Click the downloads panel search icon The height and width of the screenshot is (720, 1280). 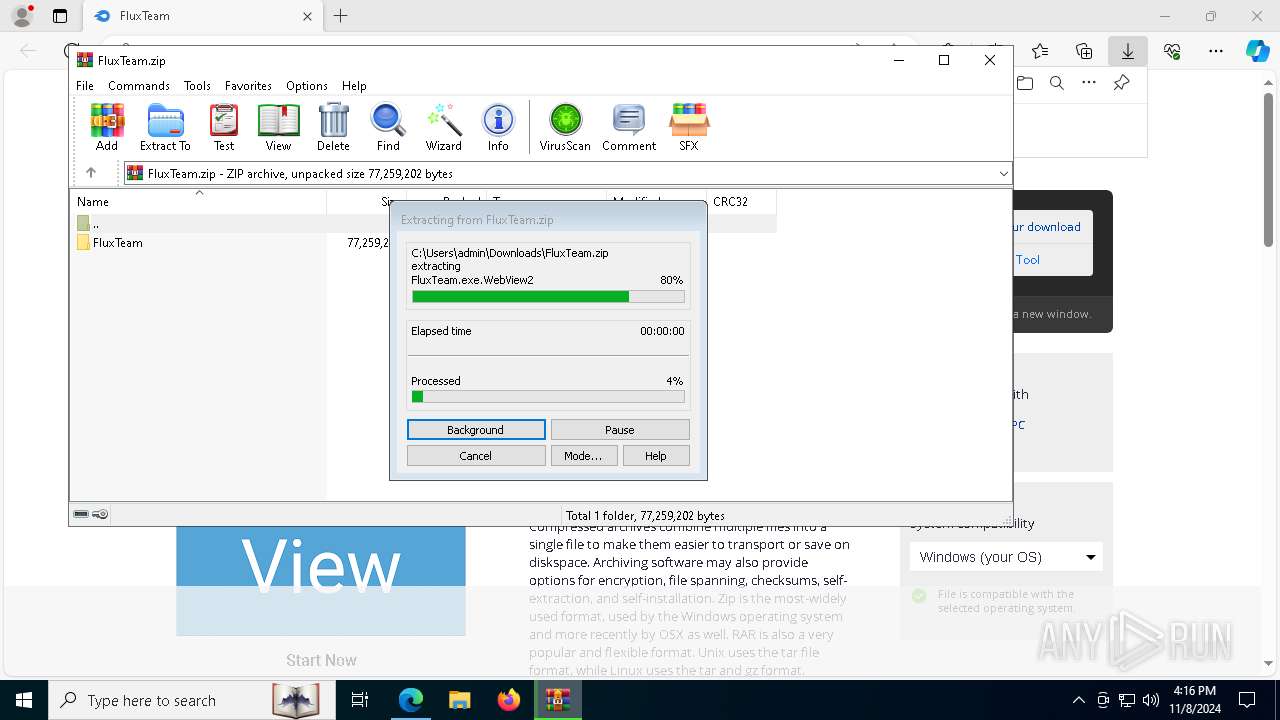(1057, 83)
